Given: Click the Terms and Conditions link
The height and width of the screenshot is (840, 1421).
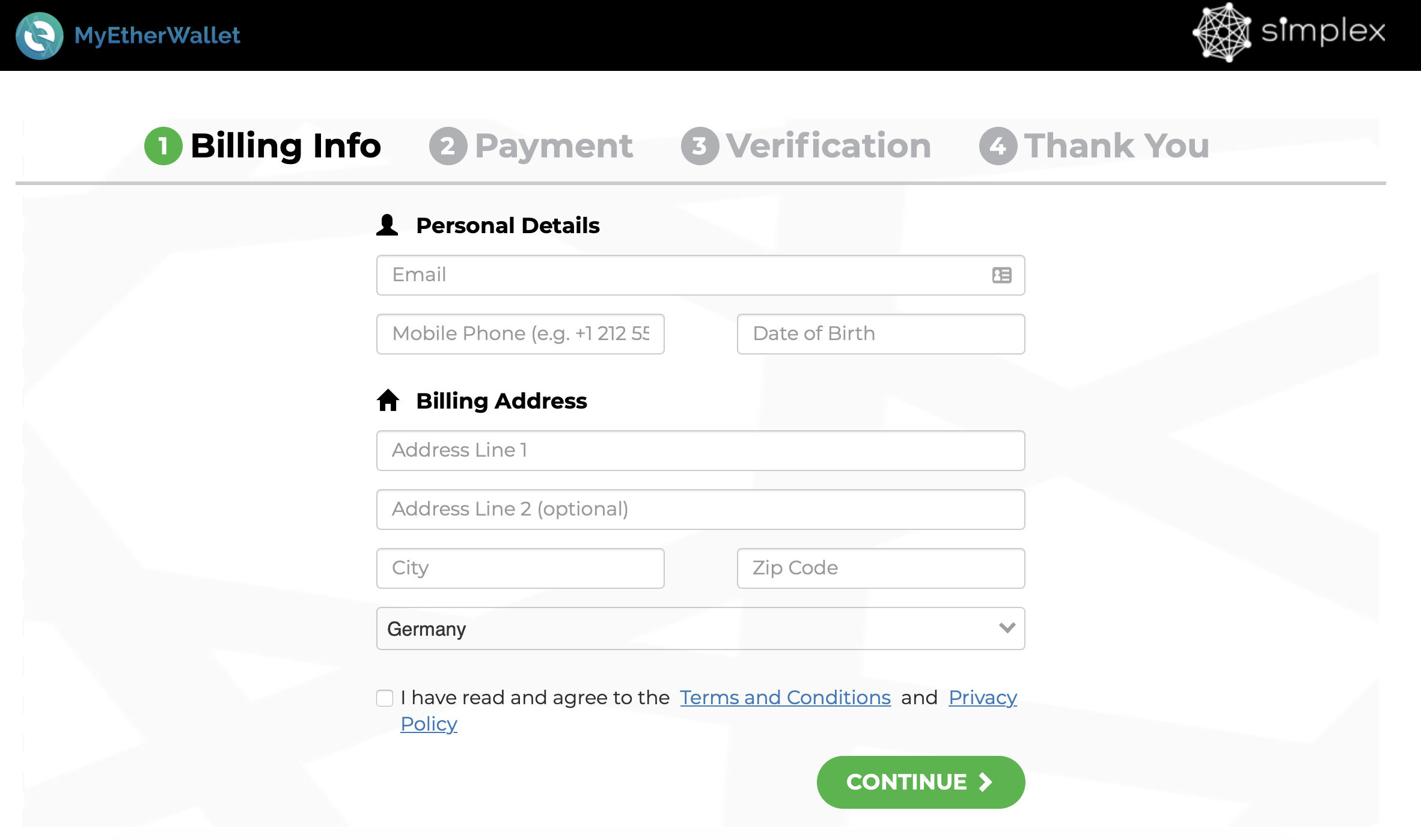Looking at the screenshot, I should click(785, 697).
